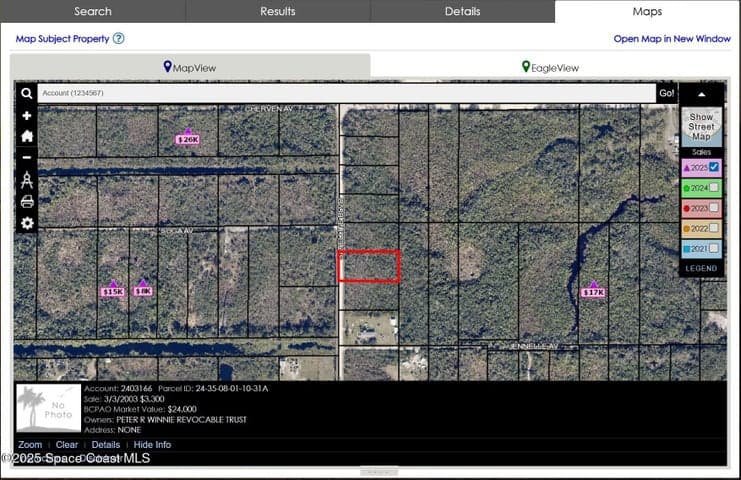Open the parcel Details link
This screenshot has width=741, height=480.
coord(106,445)
